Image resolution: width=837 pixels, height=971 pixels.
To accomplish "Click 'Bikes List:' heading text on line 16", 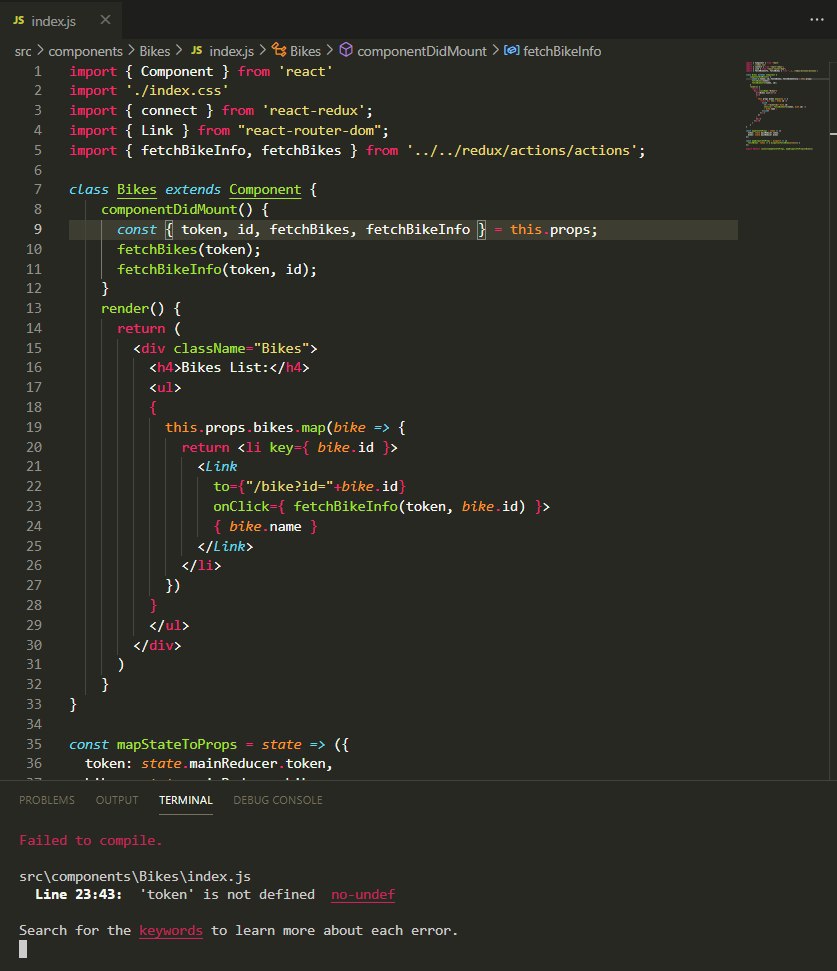I will (x=225, y=368).
